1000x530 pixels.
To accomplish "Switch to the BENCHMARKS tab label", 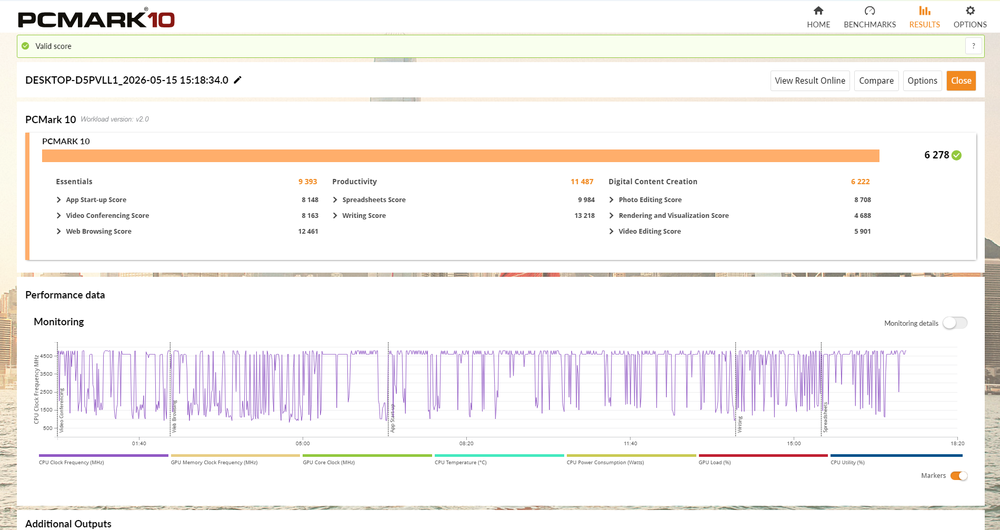I will (x=869, y=24).
